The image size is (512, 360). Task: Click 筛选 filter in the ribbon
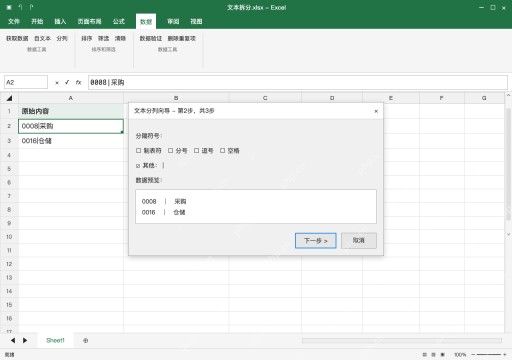(104, 39)
